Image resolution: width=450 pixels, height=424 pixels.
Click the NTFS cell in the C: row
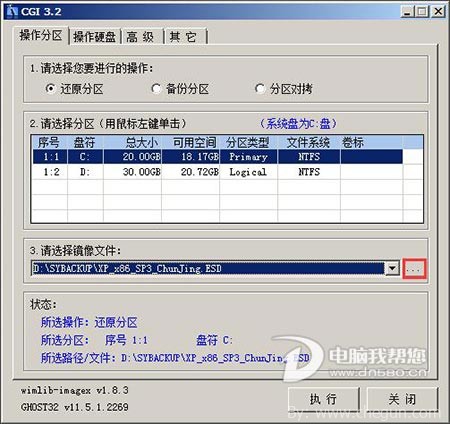(309, 157)
